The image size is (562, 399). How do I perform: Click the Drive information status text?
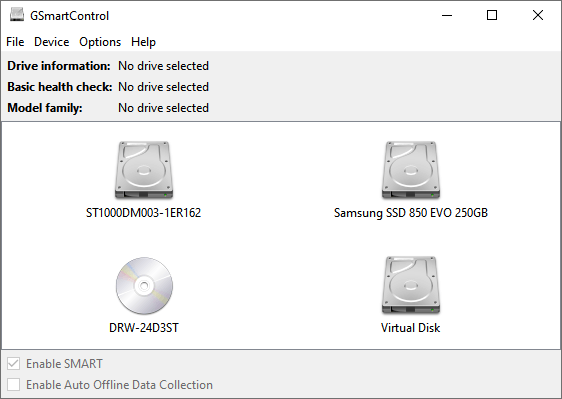163,66
